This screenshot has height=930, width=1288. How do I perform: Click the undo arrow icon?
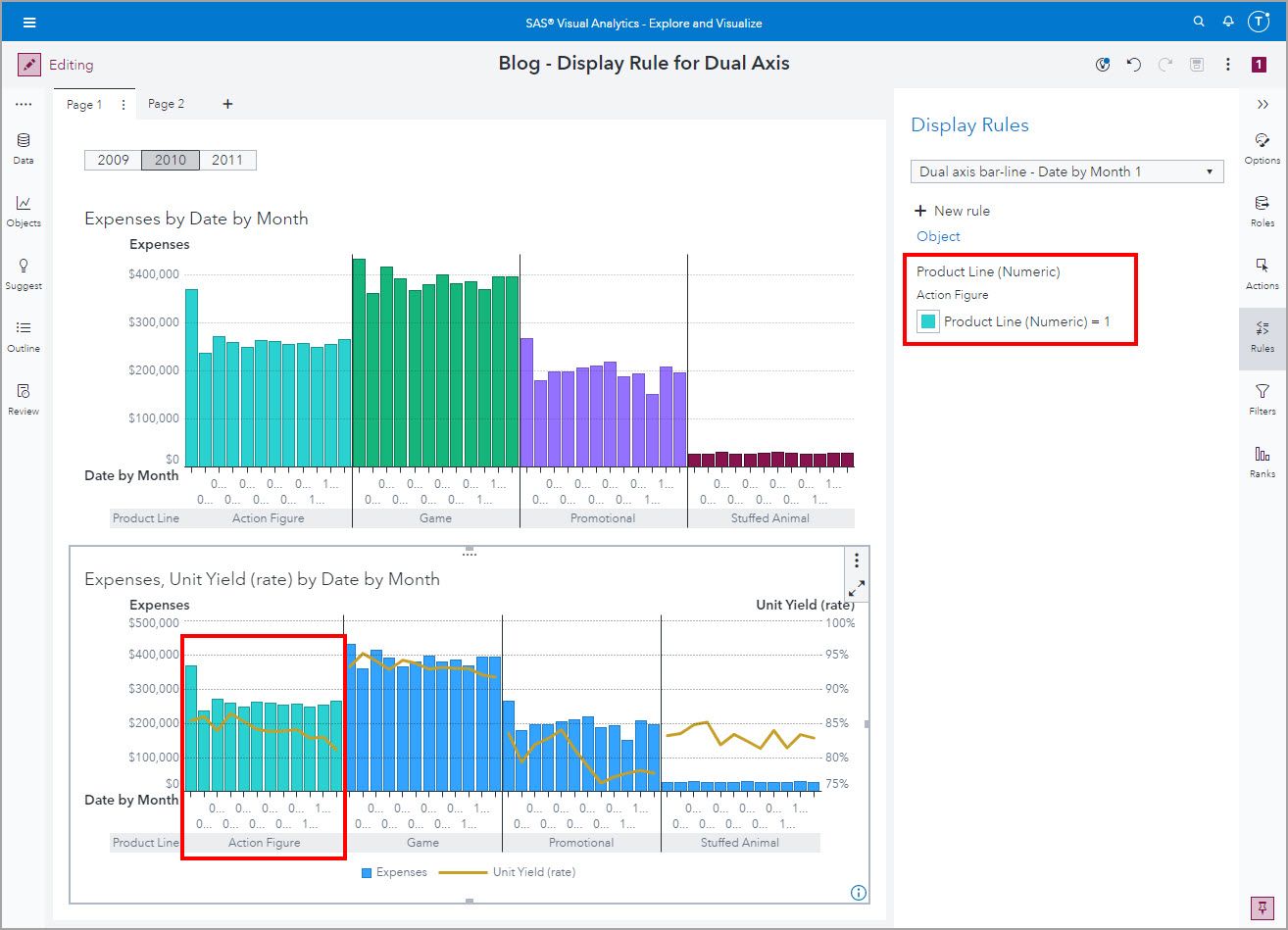(1134, 64)
